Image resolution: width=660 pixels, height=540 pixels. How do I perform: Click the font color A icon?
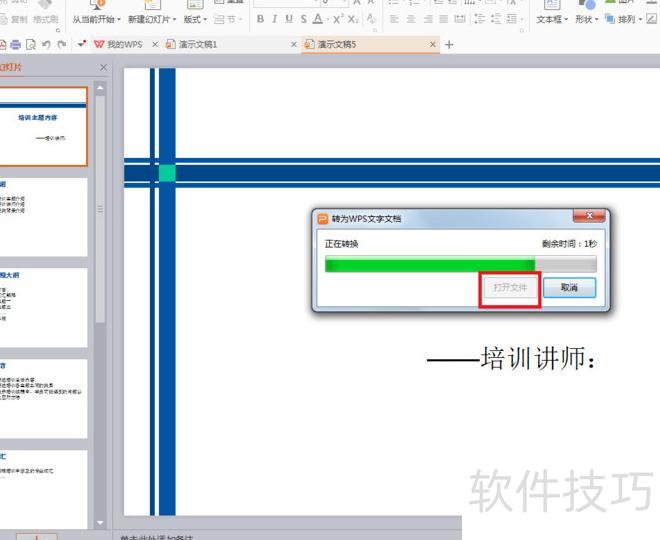point(318,19)
